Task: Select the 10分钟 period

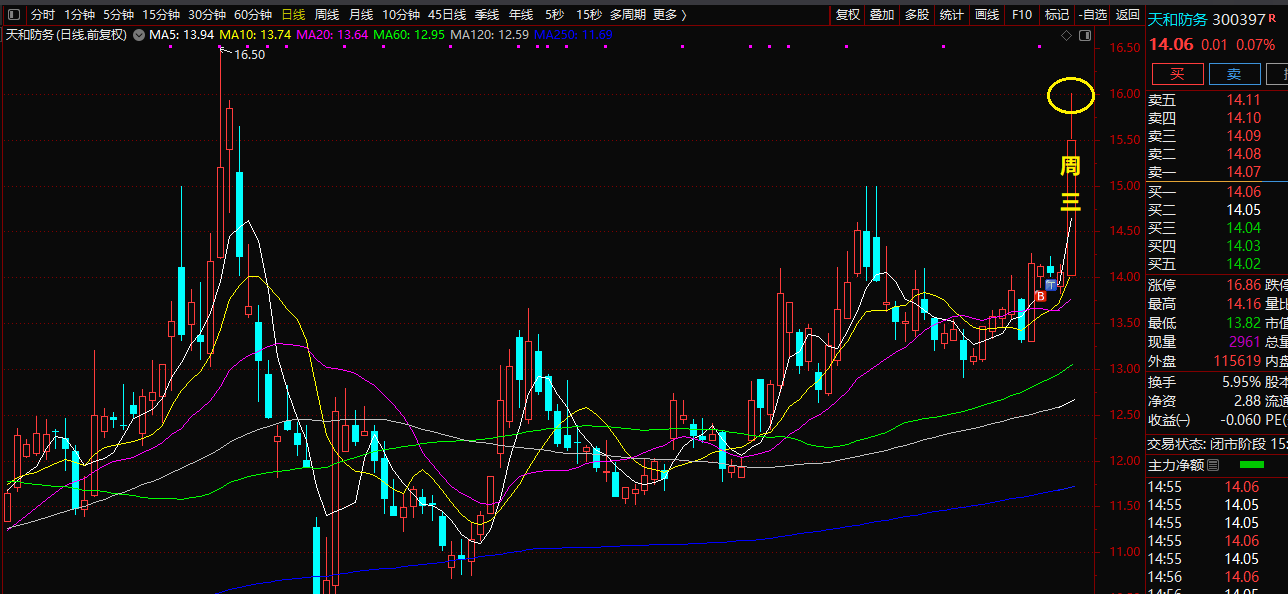Action: pos(401,15)
